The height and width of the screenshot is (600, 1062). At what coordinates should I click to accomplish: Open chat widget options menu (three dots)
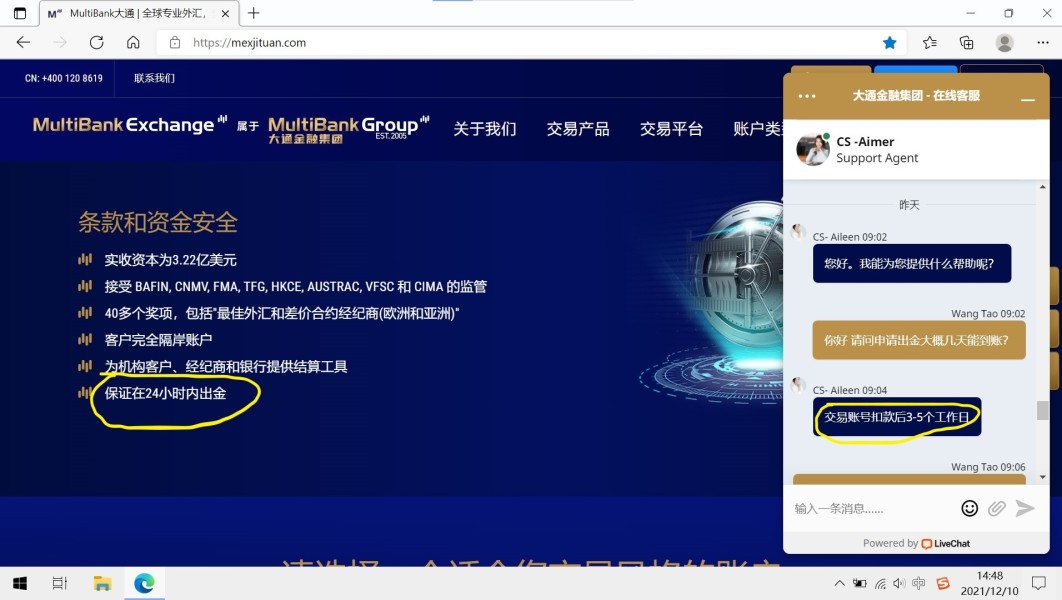pyautogui.click(x=807, y=96)
